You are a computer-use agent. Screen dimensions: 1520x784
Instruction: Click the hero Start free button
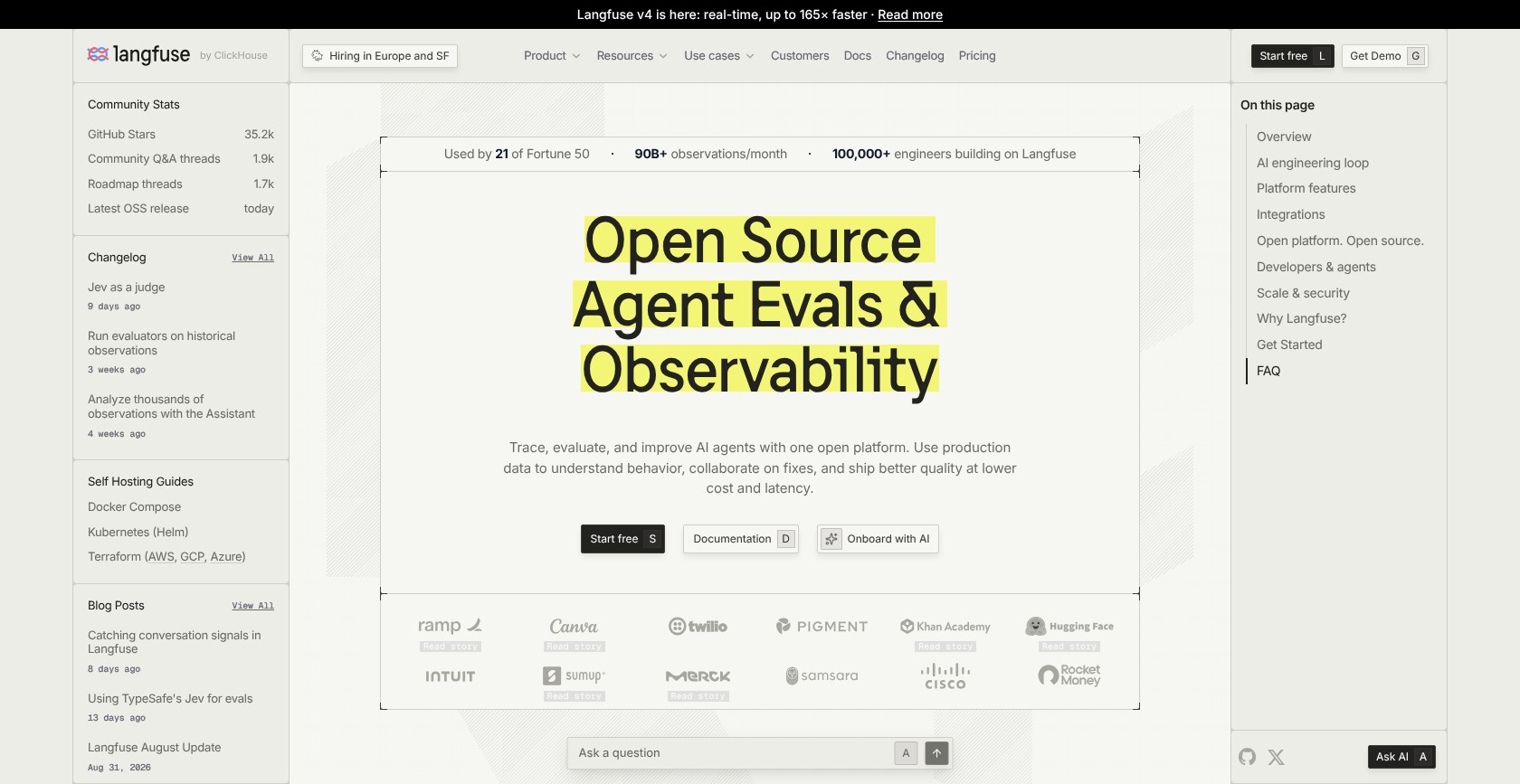pos(622,539)
